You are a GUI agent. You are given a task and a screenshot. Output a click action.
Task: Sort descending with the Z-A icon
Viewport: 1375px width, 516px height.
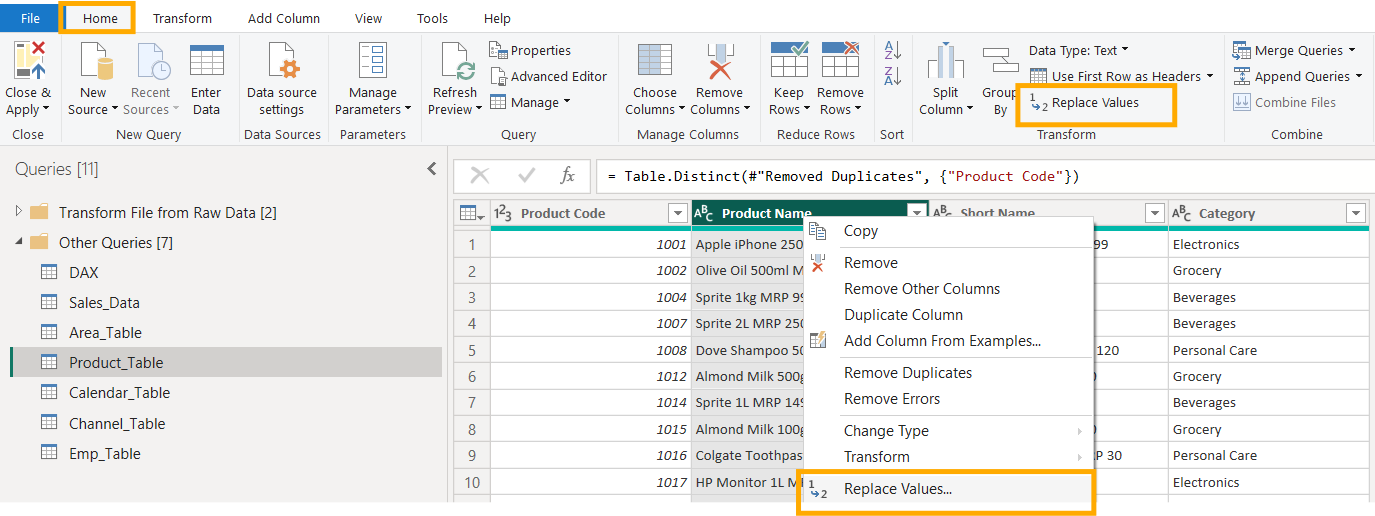pos(893,75)
